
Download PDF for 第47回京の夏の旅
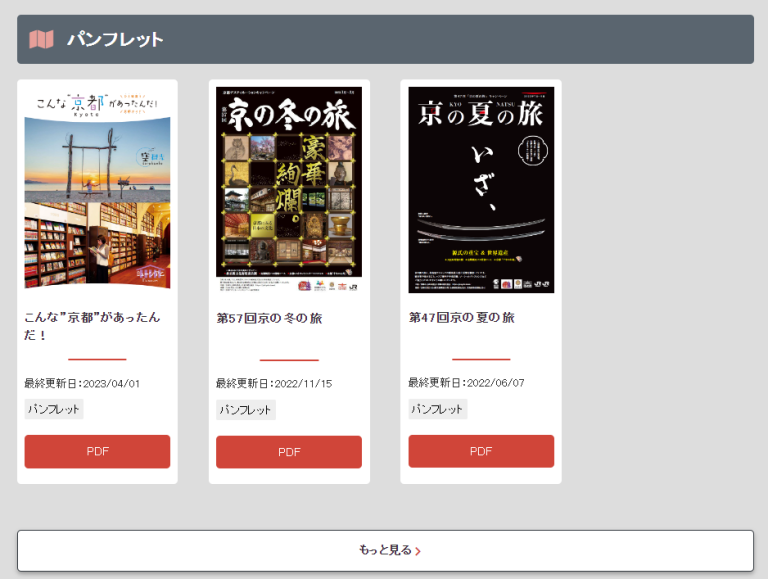click(x=481, y=451)
